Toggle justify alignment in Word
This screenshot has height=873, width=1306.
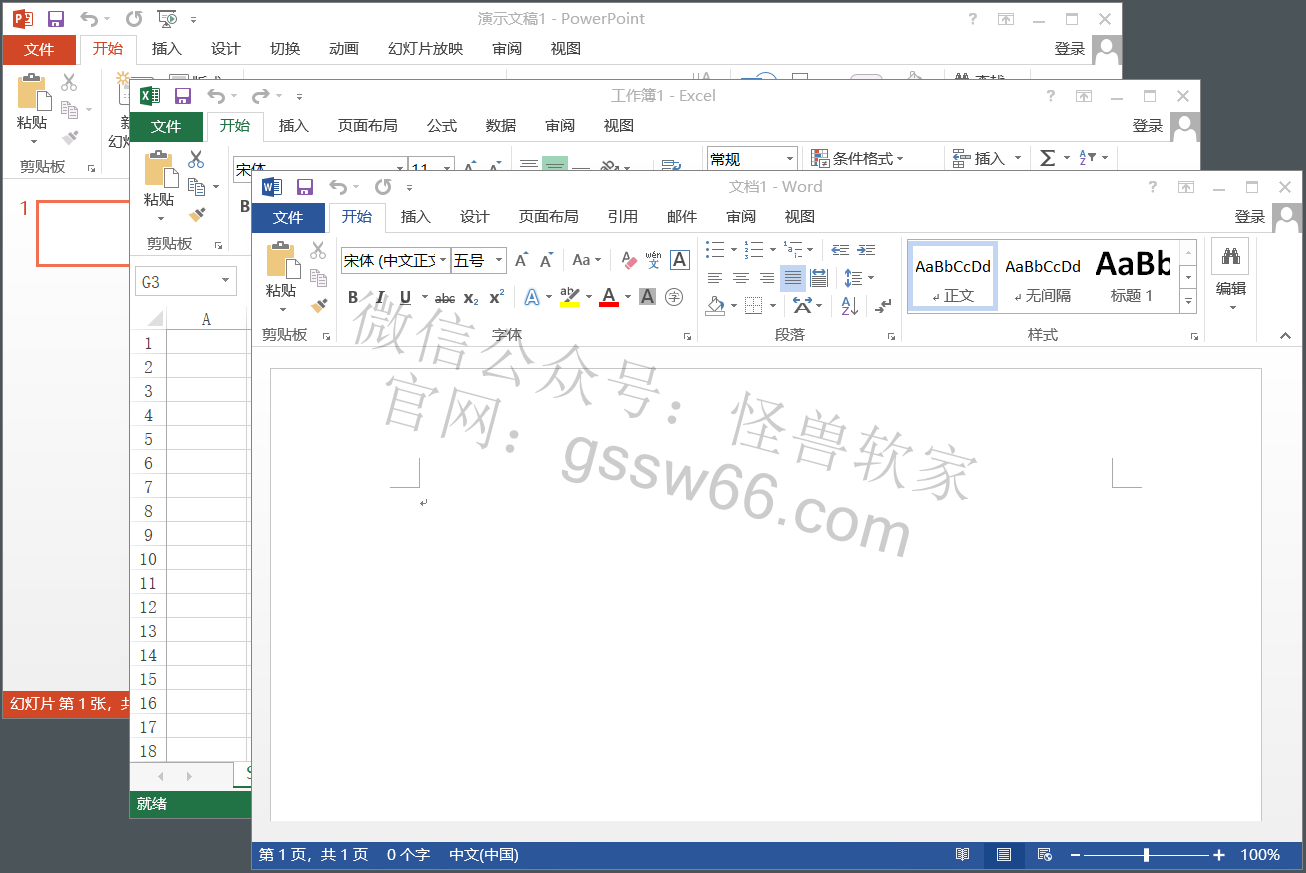(792, 278)
